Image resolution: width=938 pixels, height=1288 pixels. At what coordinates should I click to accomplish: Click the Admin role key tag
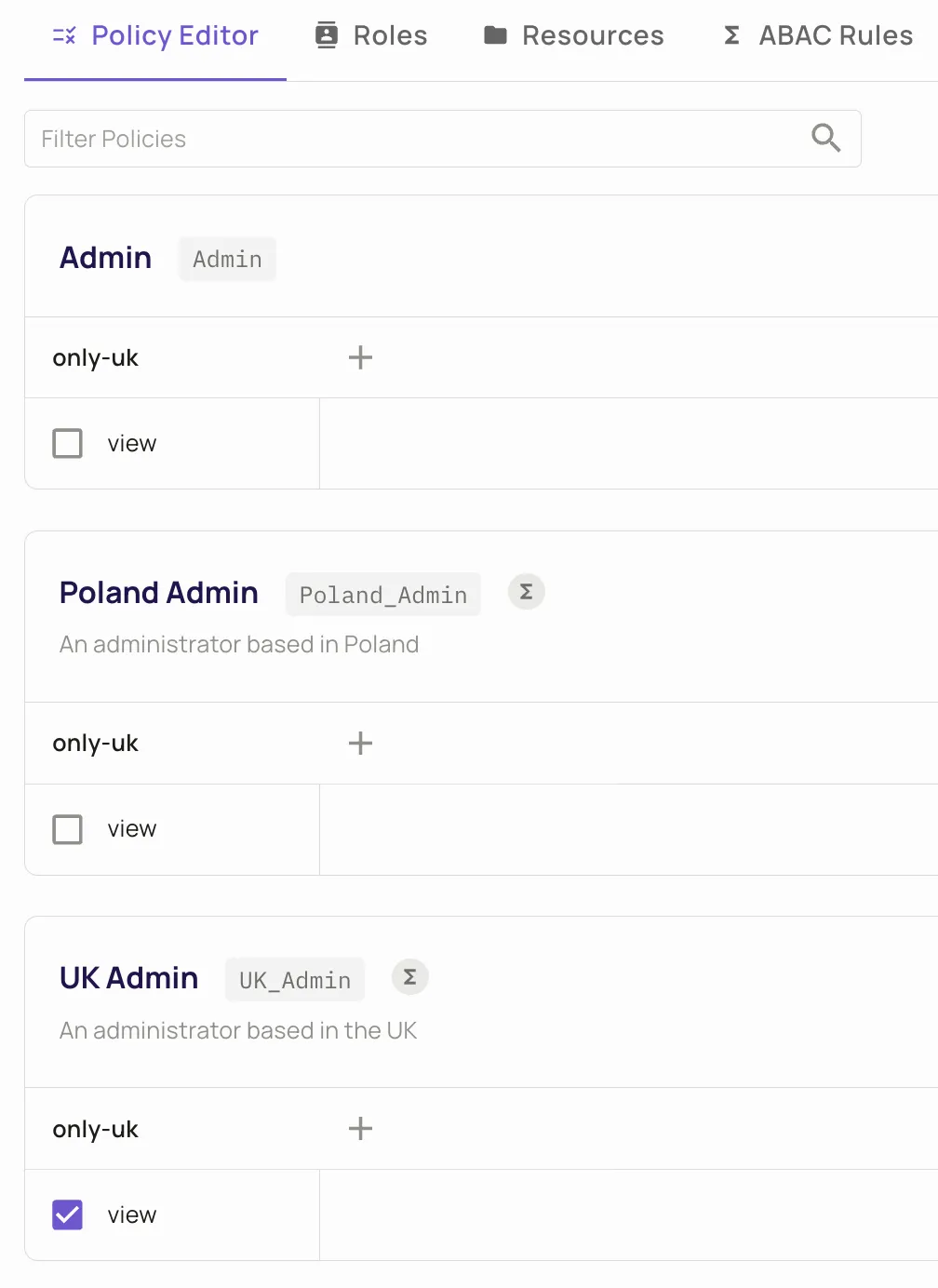pos(227,259)
